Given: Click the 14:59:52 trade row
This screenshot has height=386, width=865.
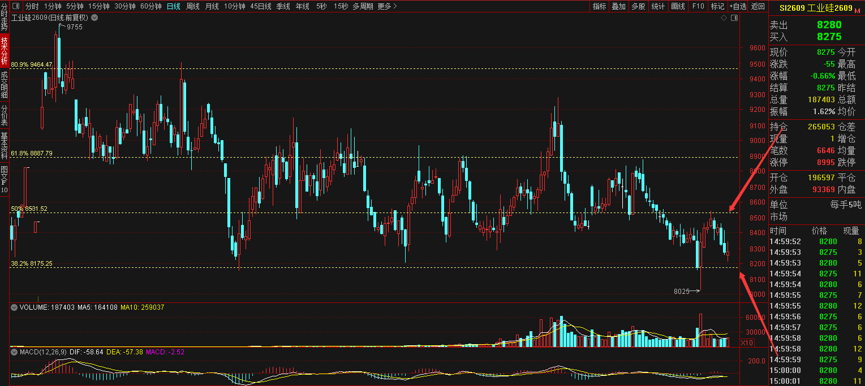Looking at the screenshot, I should [817, 241].
